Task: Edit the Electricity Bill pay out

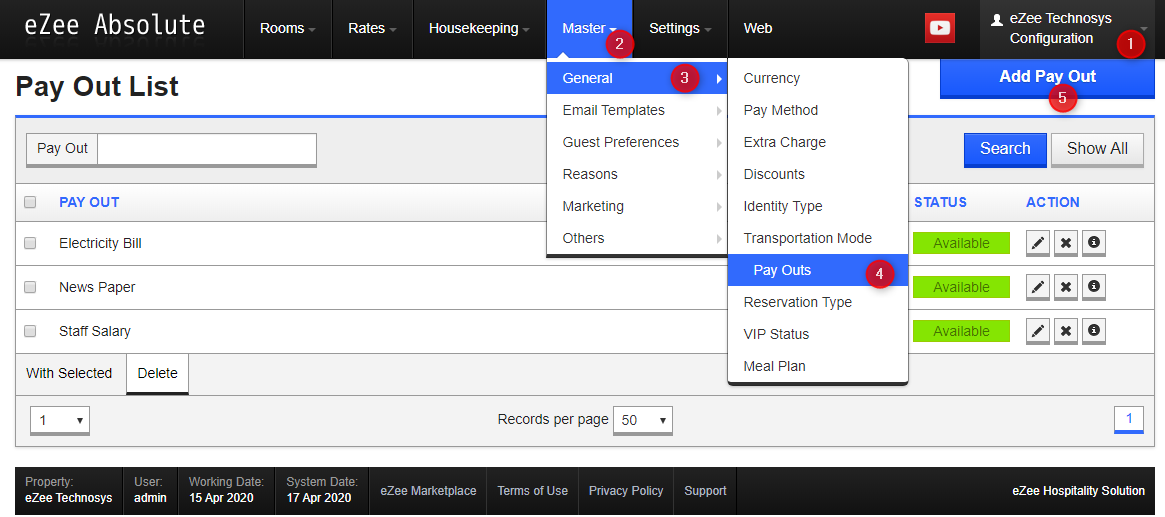Action: (1038, 243)
